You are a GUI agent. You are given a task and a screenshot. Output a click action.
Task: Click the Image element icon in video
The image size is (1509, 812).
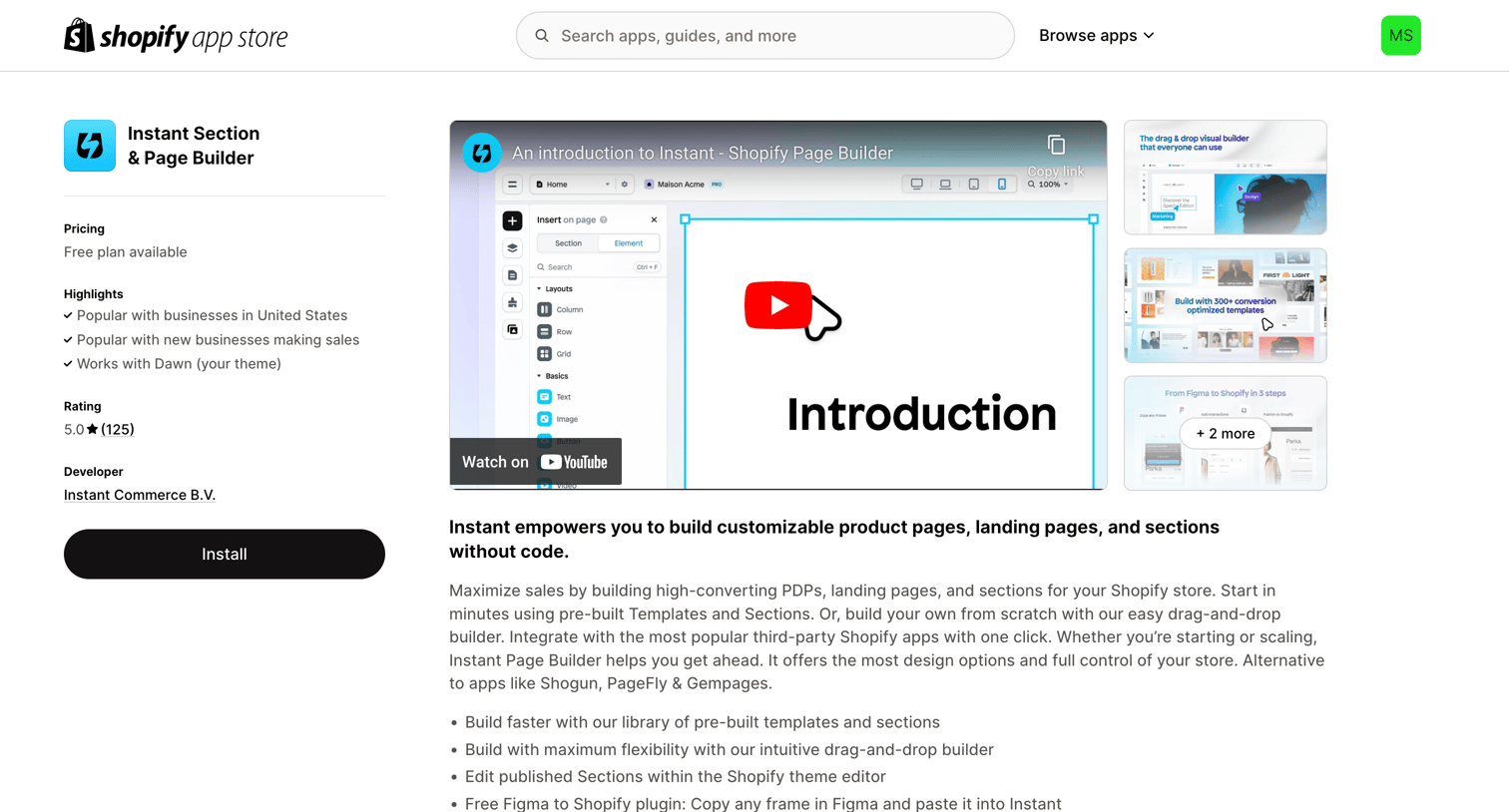tap(544, 419)
